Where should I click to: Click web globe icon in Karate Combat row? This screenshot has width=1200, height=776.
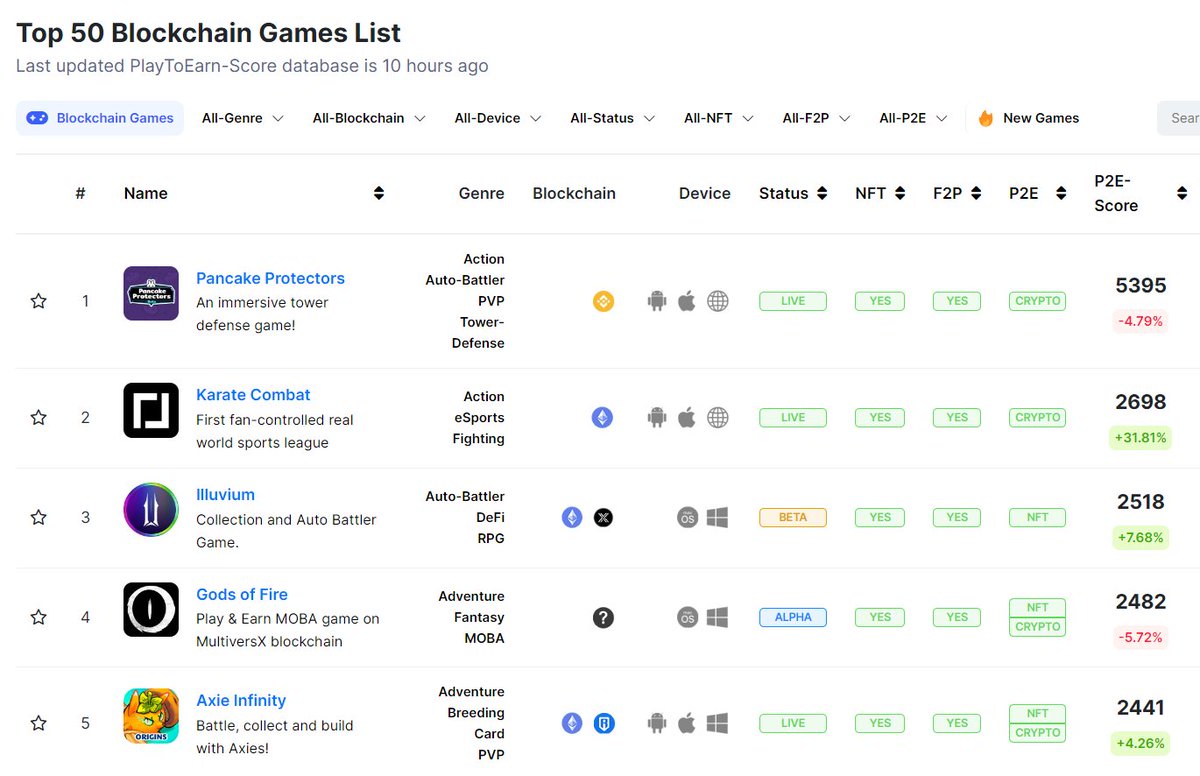(x=718, y=418)
